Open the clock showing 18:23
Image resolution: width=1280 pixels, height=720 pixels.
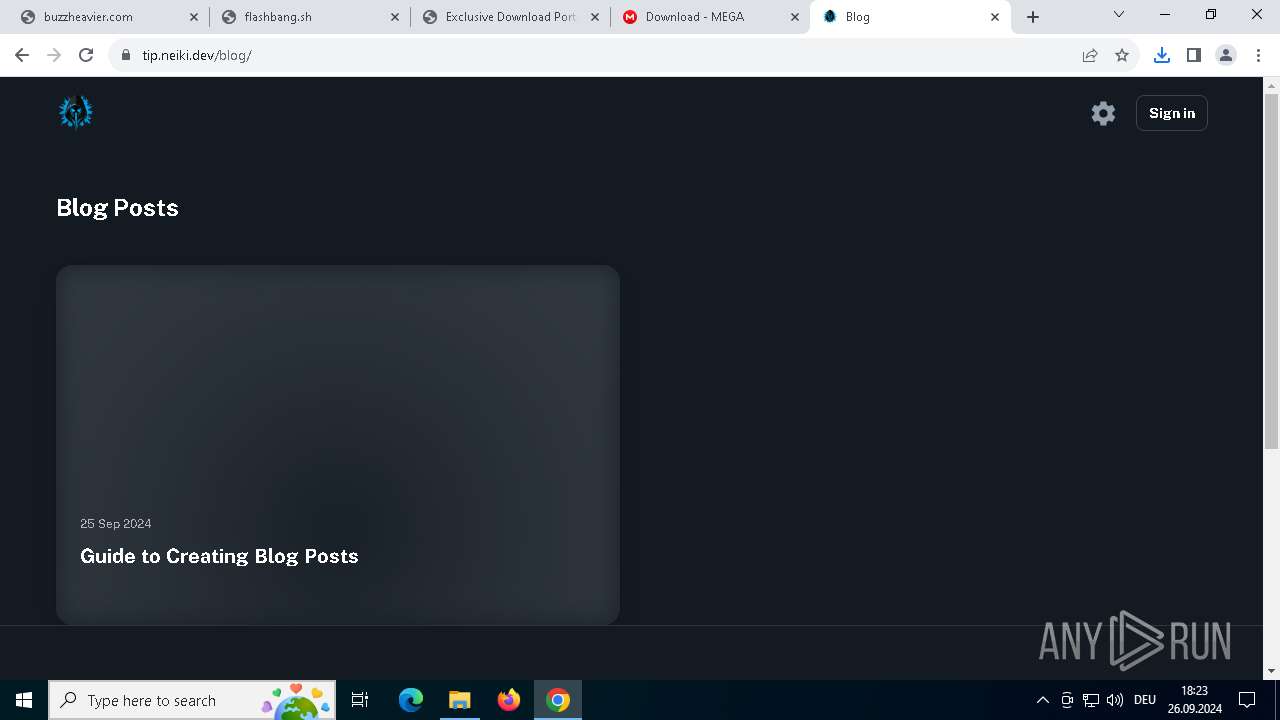pyautogui.click(x=1195, y=700)
